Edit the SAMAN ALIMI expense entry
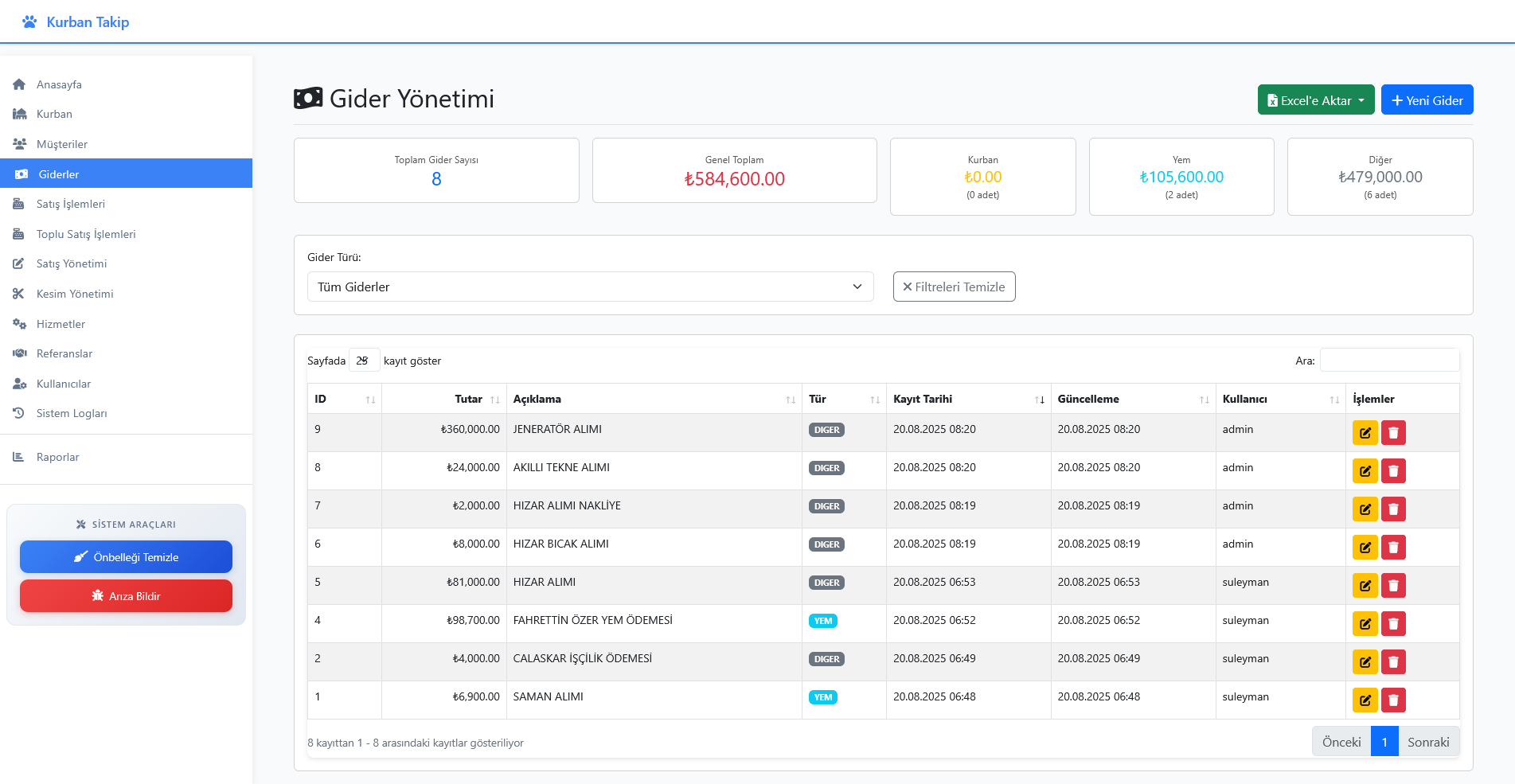This screenshot has height=784, width=1515. [x=1365, y=700]
